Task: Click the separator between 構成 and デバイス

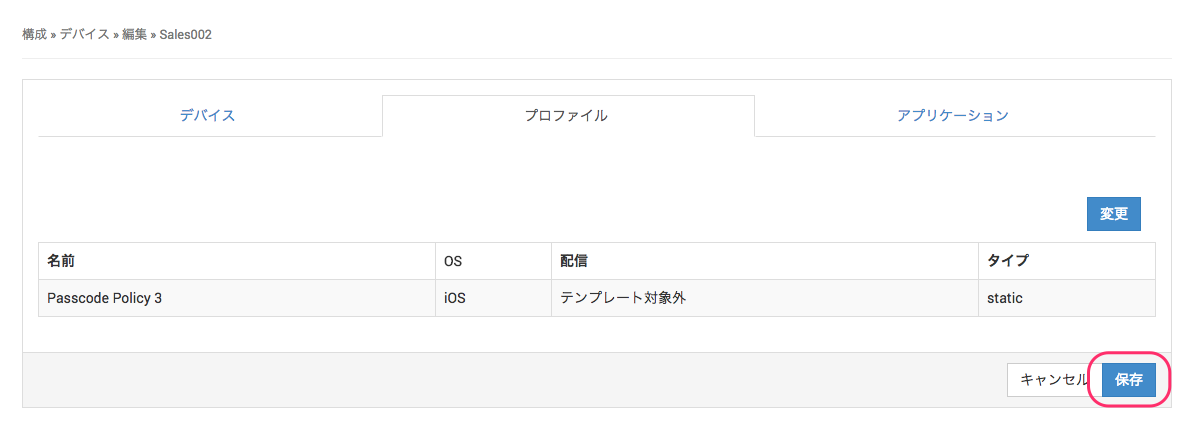Action: tap(53, 35)
